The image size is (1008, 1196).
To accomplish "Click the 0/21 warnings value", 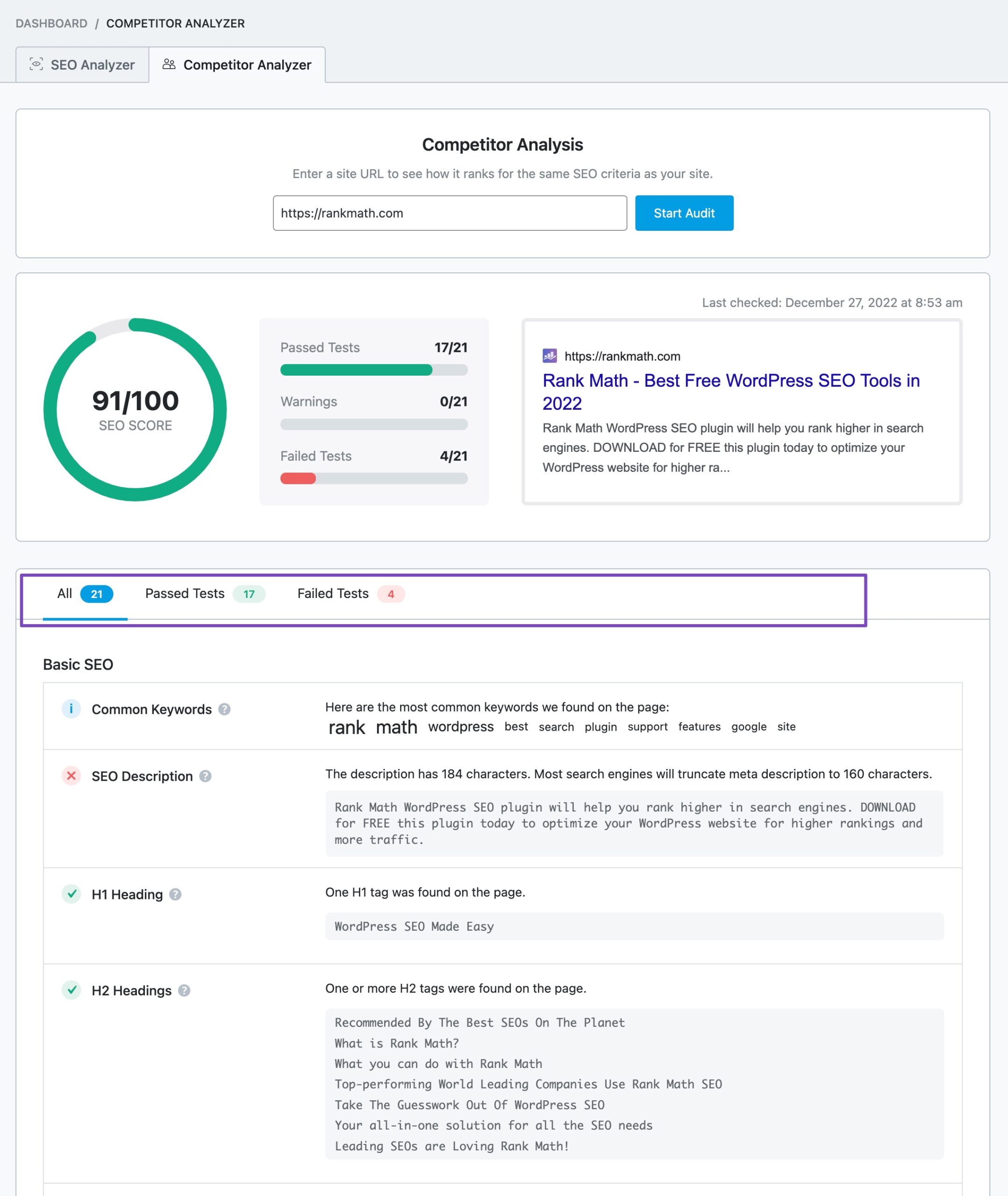I will point(454,401).
